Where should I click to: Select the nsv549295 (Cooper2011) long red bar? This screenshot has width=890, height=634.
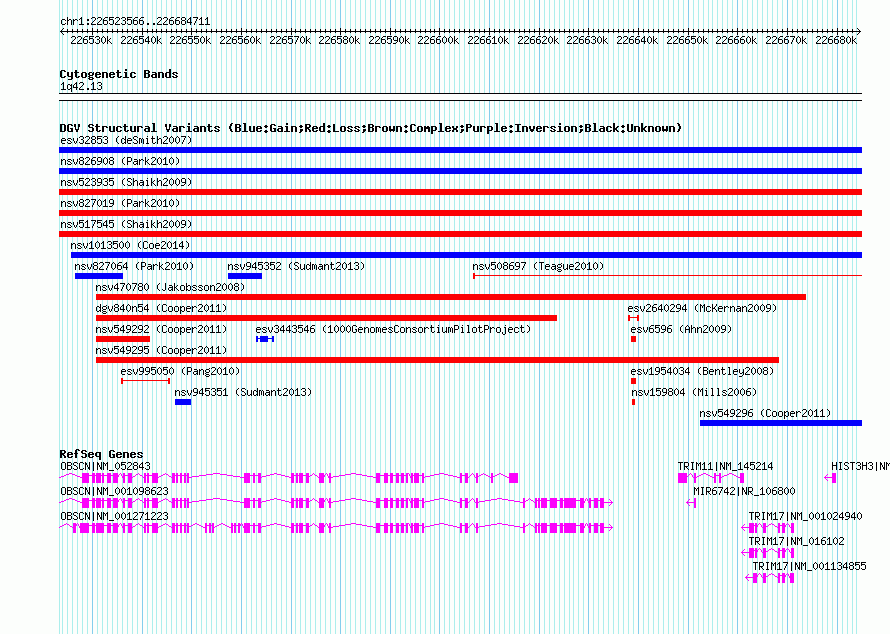click(x=438, y=360)
